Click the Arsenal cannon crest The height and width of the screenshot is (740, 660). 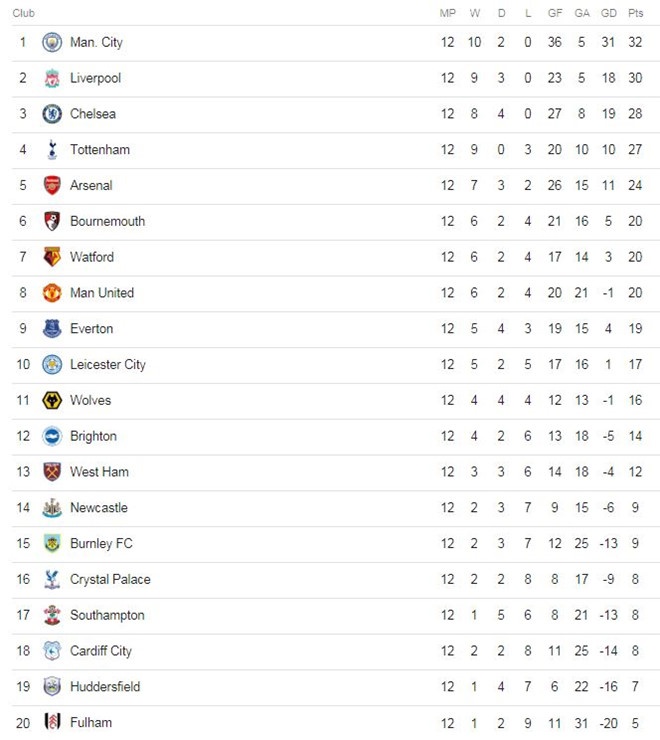52,185
